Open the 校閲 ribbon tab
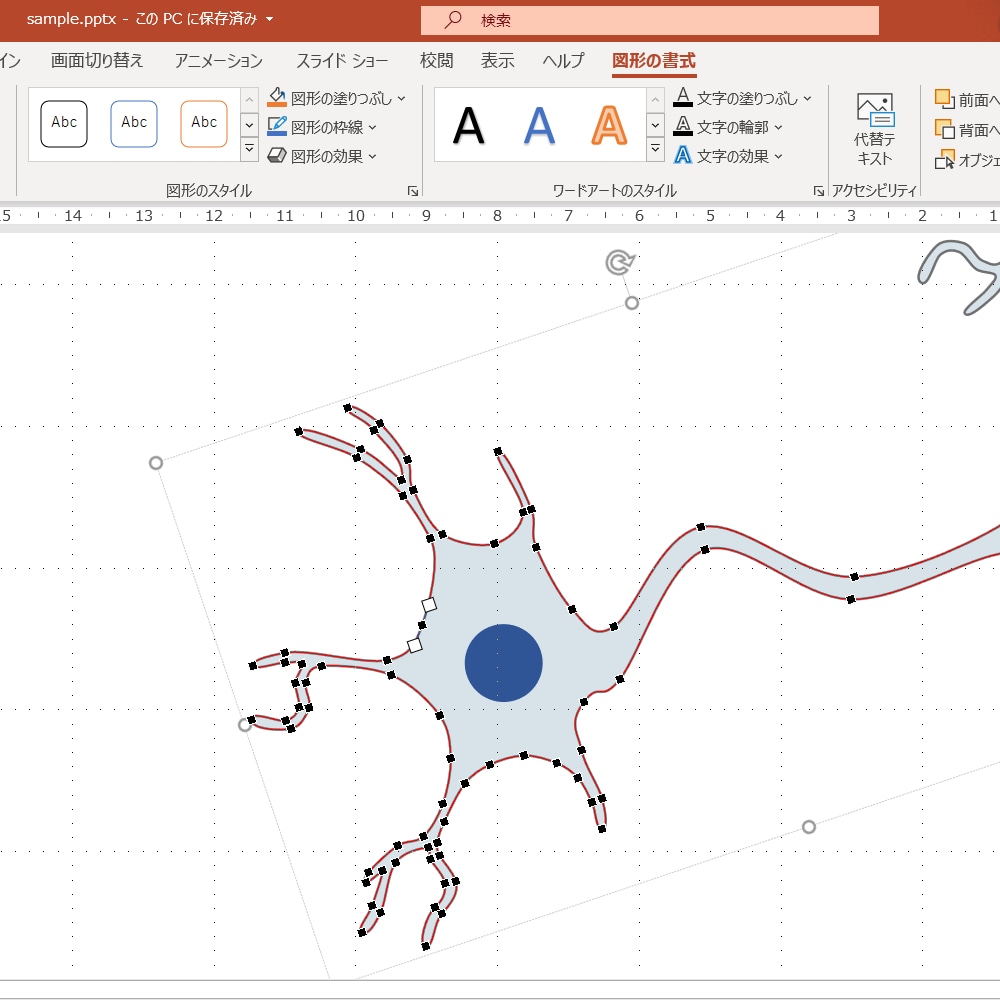 [436, 61]
